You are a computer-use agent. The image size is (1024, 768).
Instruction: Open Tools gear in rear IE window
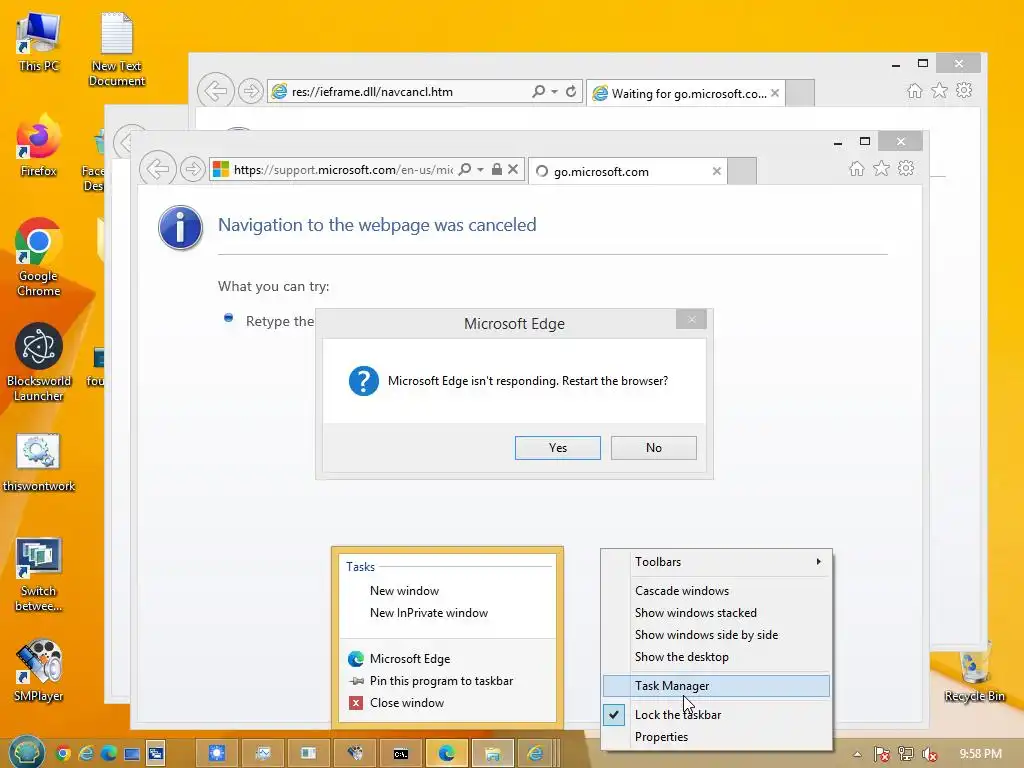pos(964,90)
